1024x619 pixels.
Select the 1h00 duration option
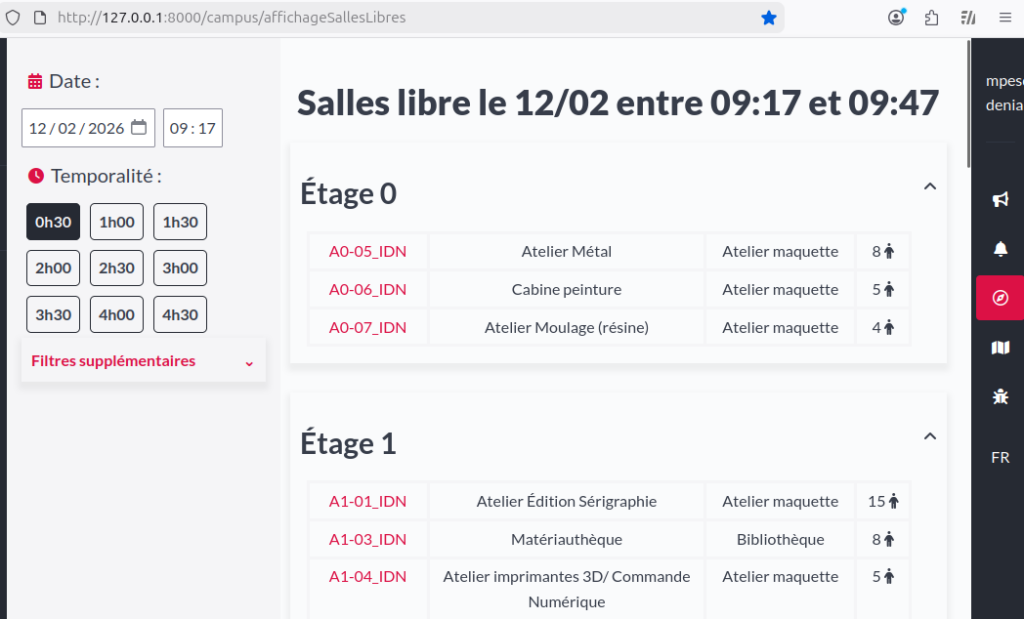coord(116,222)
